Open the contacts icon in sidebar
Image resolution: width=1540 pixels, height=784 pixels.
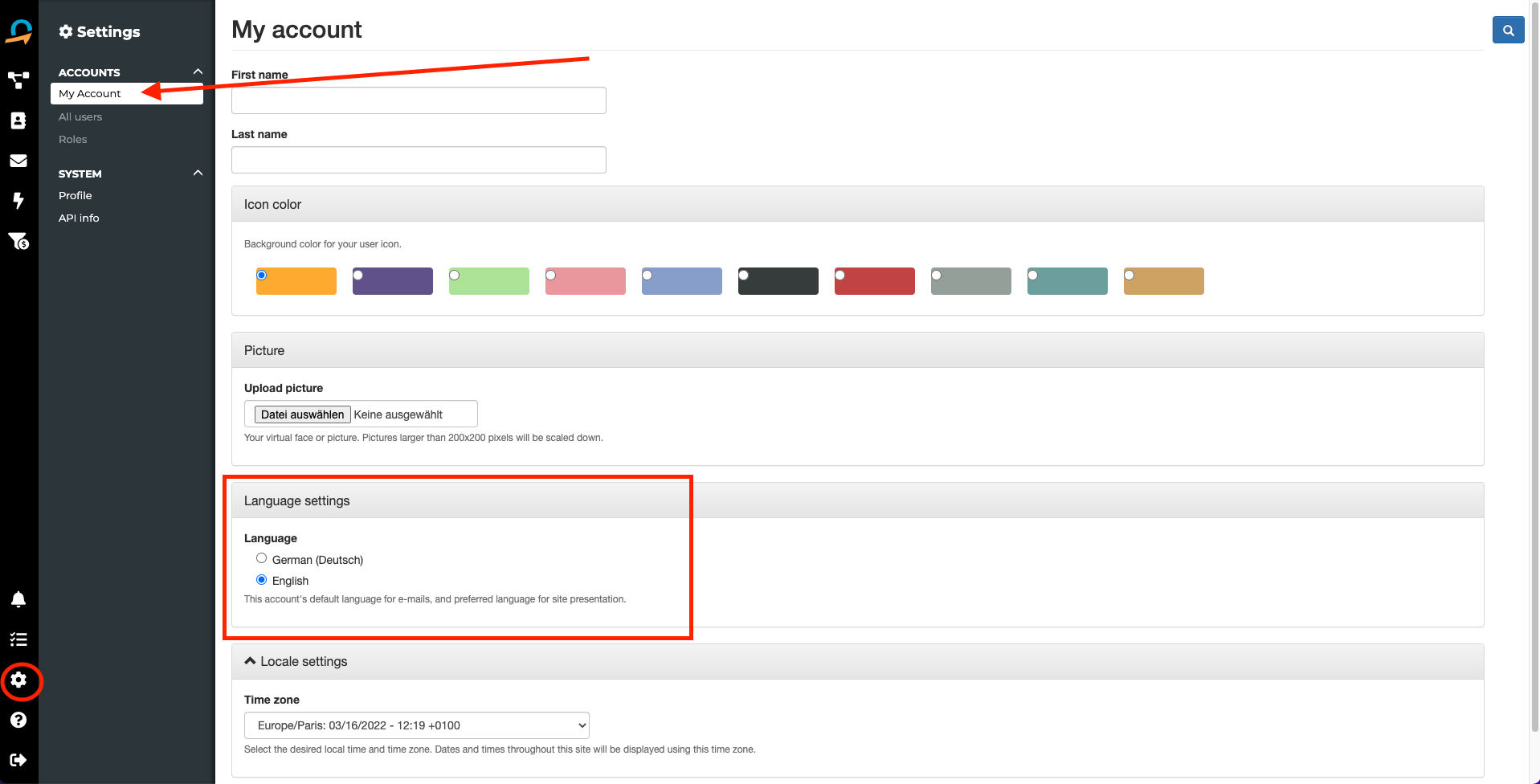tap(18, 120)
